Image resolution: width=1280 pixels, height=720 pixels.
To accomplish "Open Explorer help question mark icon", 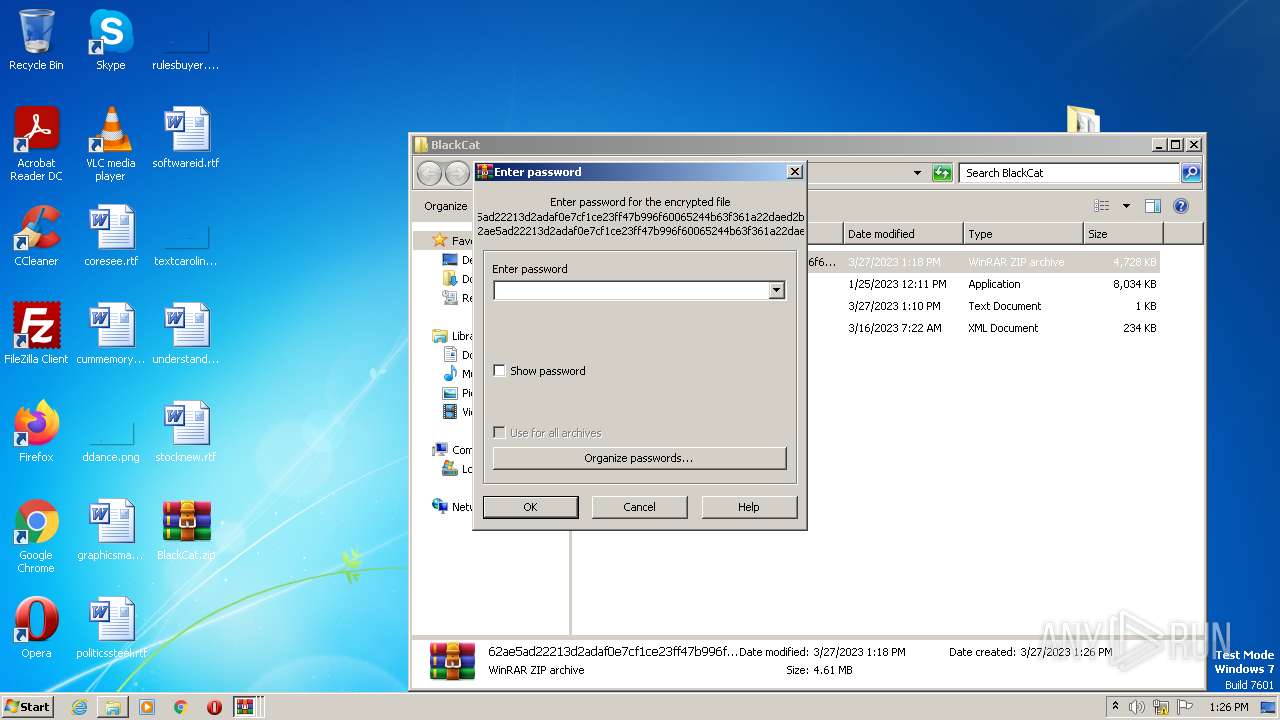I will coord(1180,206).
